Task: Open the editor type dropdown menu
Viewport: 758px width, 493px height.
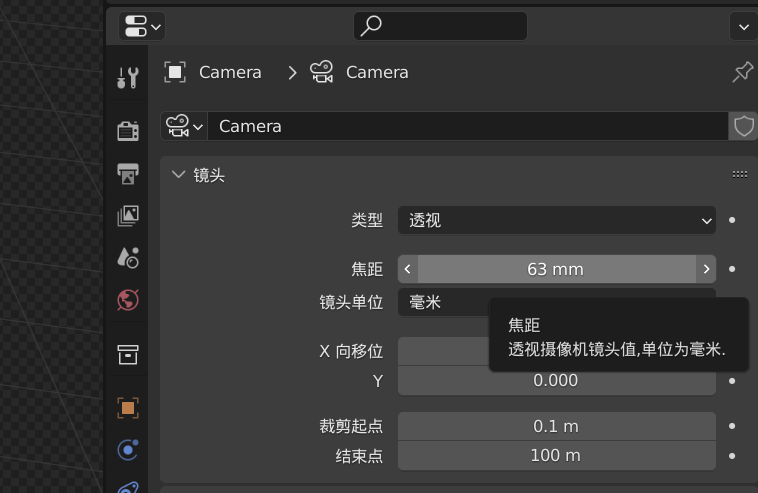Action: point(142,26)
